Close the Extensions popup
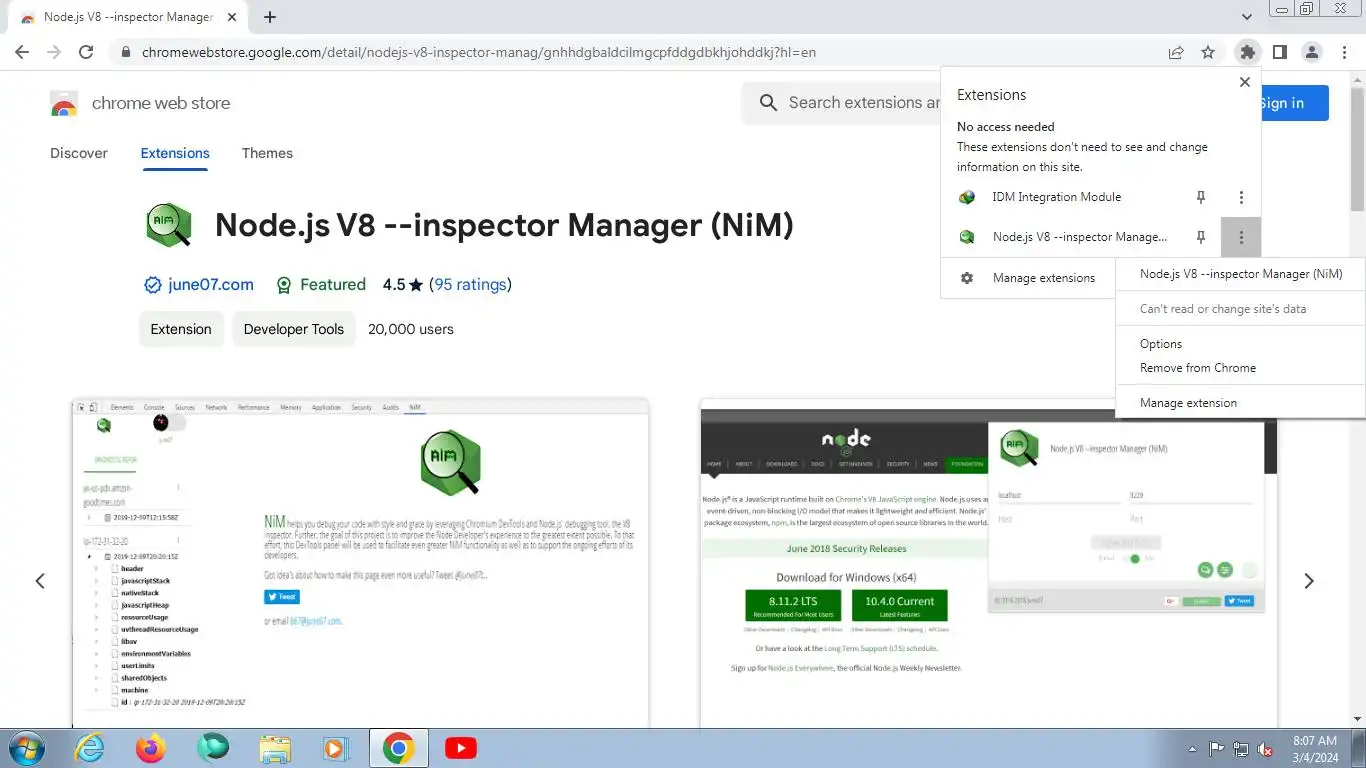The width and height of the screenshot is (1366, 768). 1244,82
